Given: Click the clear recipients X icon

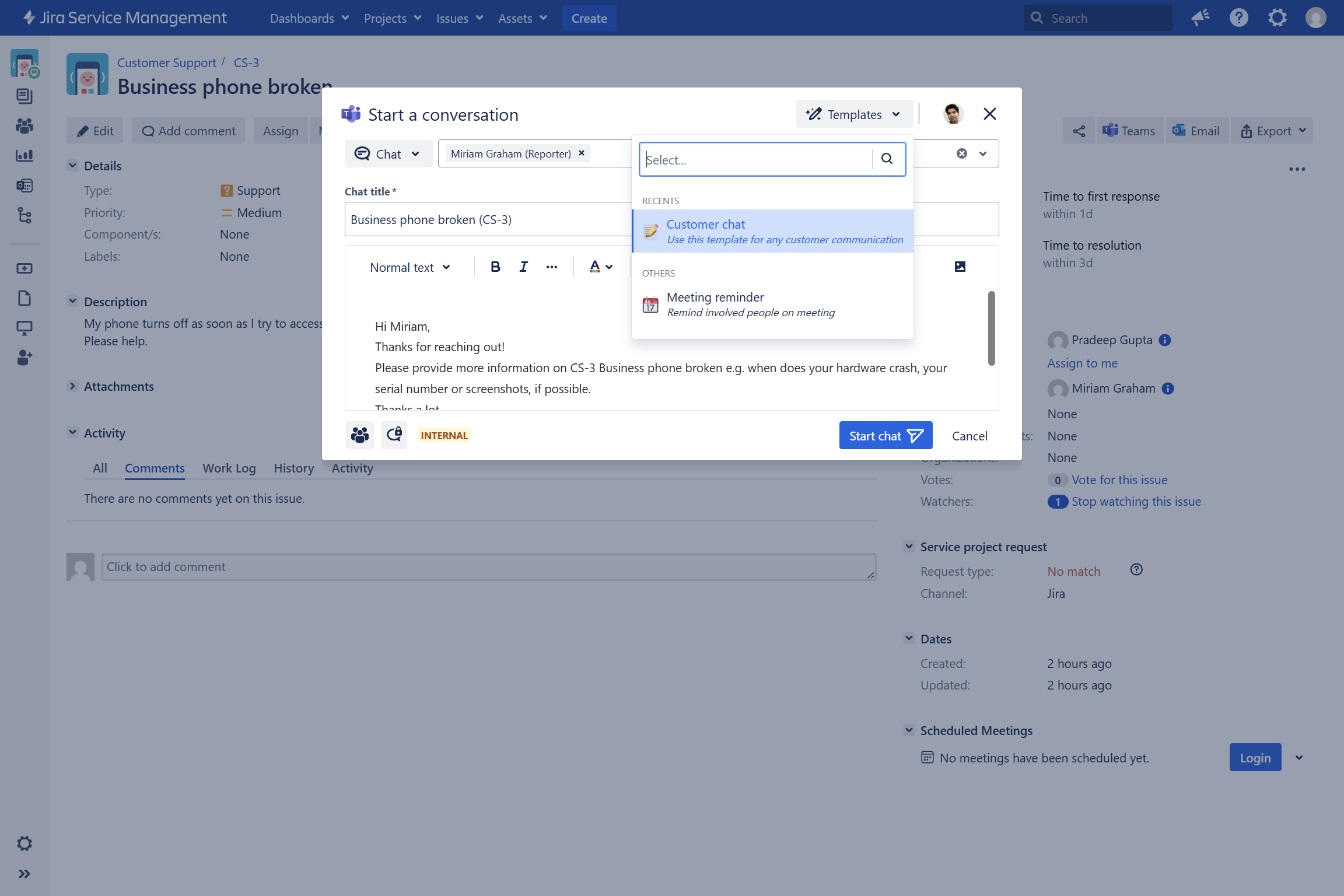Looking at the screenshot, I should [961, 153].
